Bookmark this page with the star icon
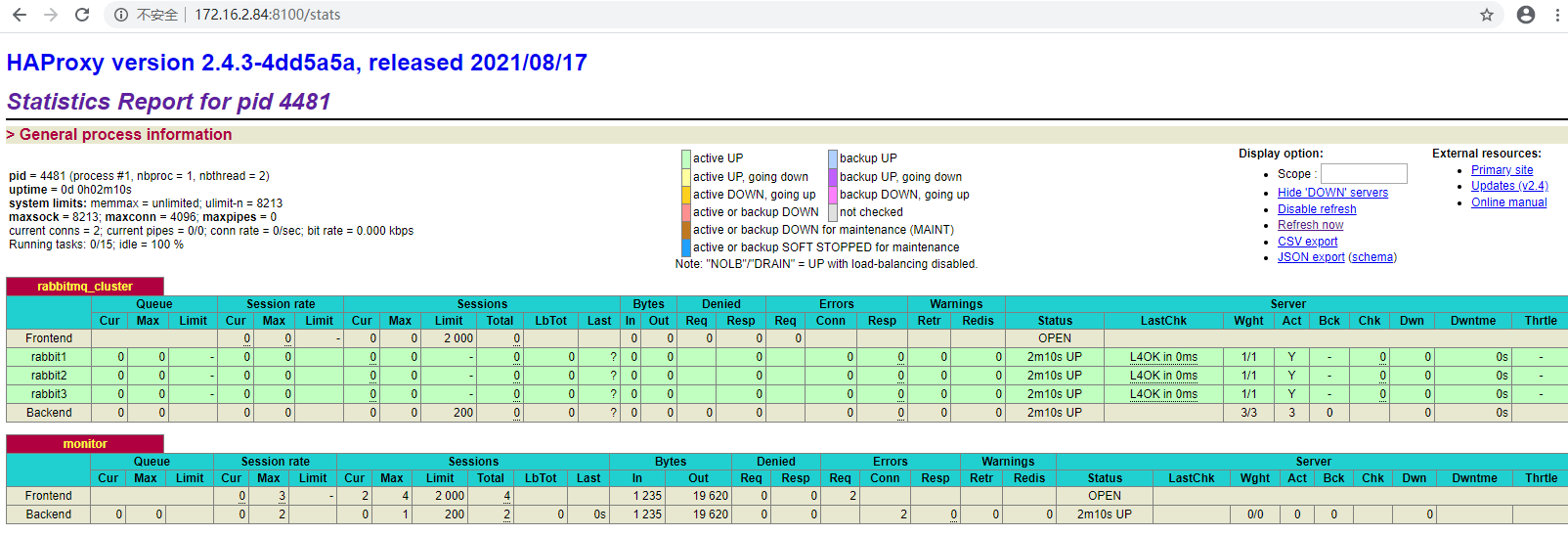The image size is (1568, 536). pyautogui.click(x=1487, y=15)
